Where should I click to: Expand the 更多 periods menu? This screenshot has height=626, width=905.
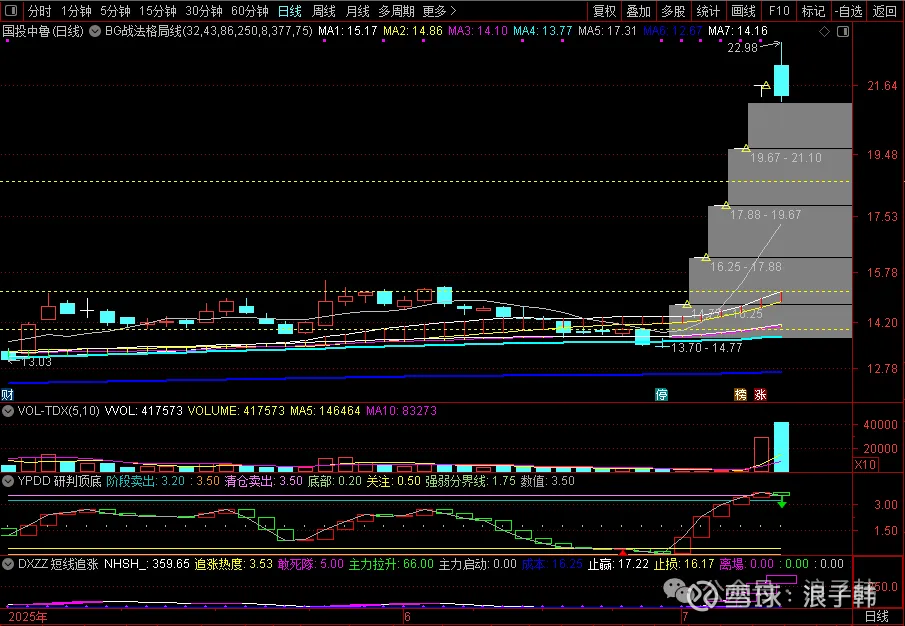point(439,11)
